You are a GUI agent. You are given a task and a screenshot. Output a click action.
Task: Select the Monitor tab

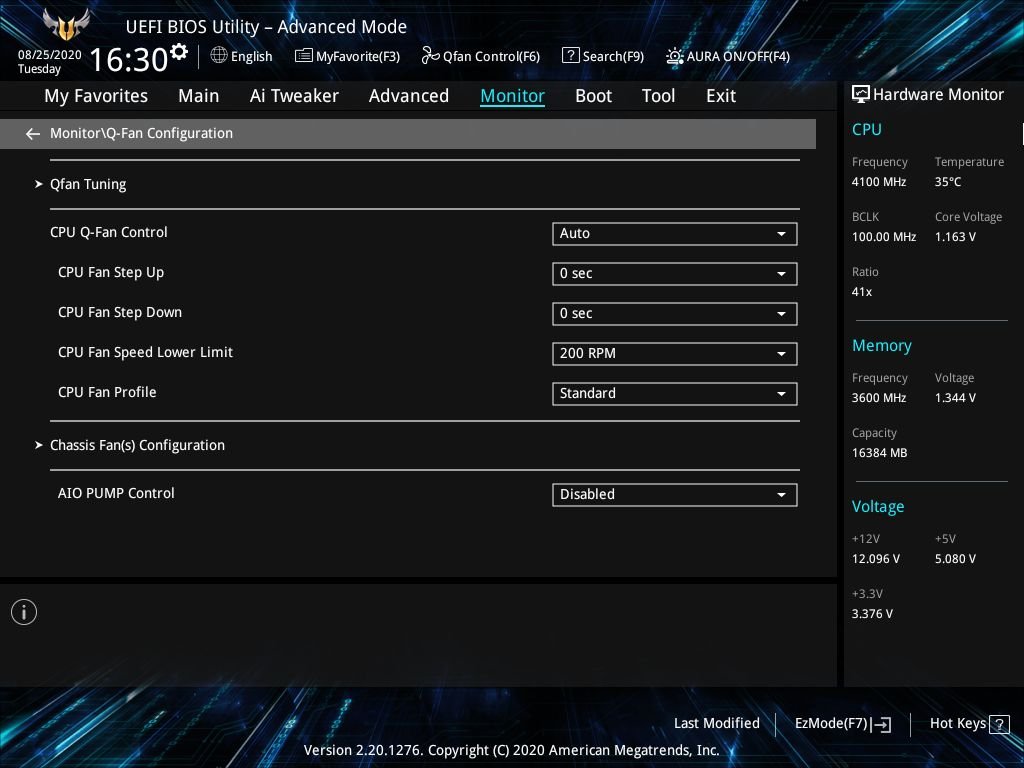513,96
